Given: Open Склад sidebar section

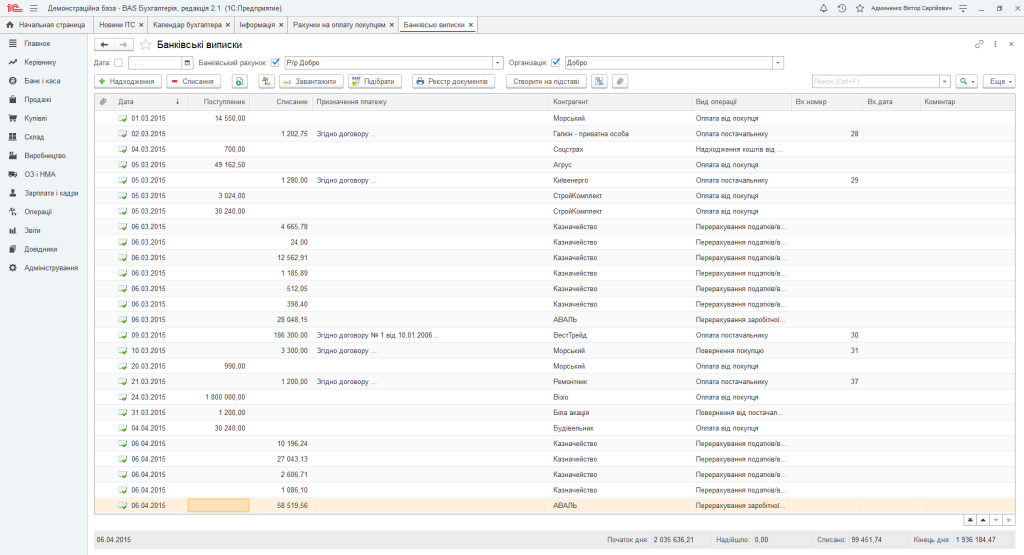Looking at the screenshot, I should [x=34, y=137].
